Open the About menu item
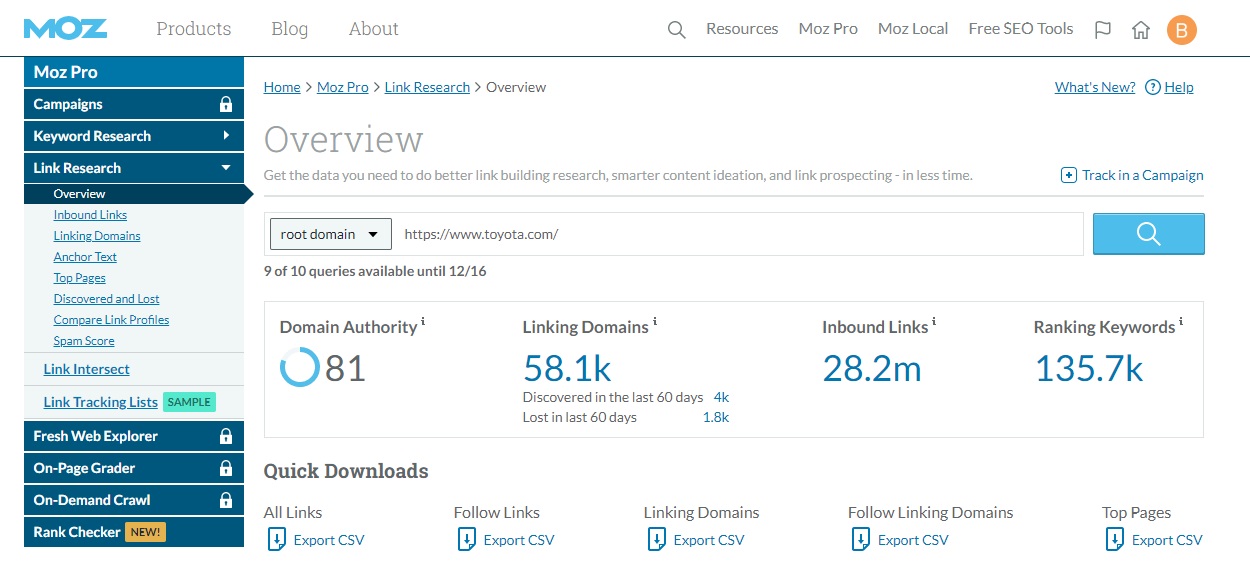 [x=374, y=29]
